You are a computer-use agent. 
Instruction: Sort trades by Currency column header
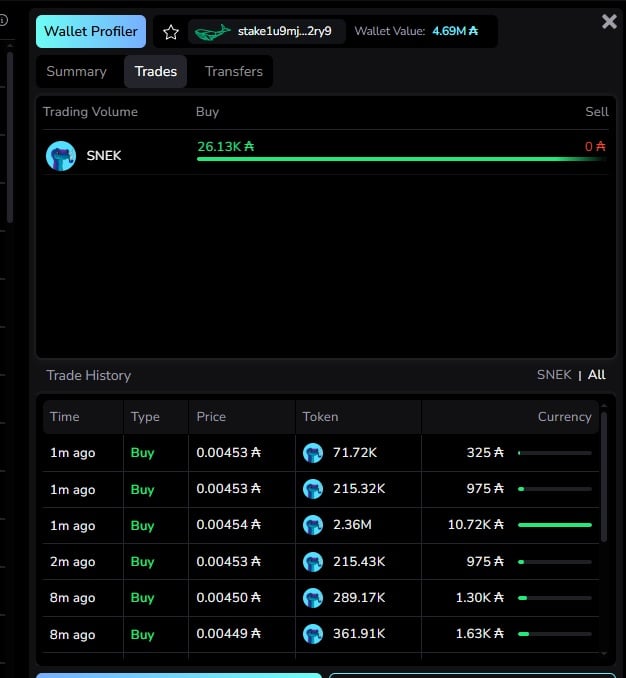tap(564, 417)
